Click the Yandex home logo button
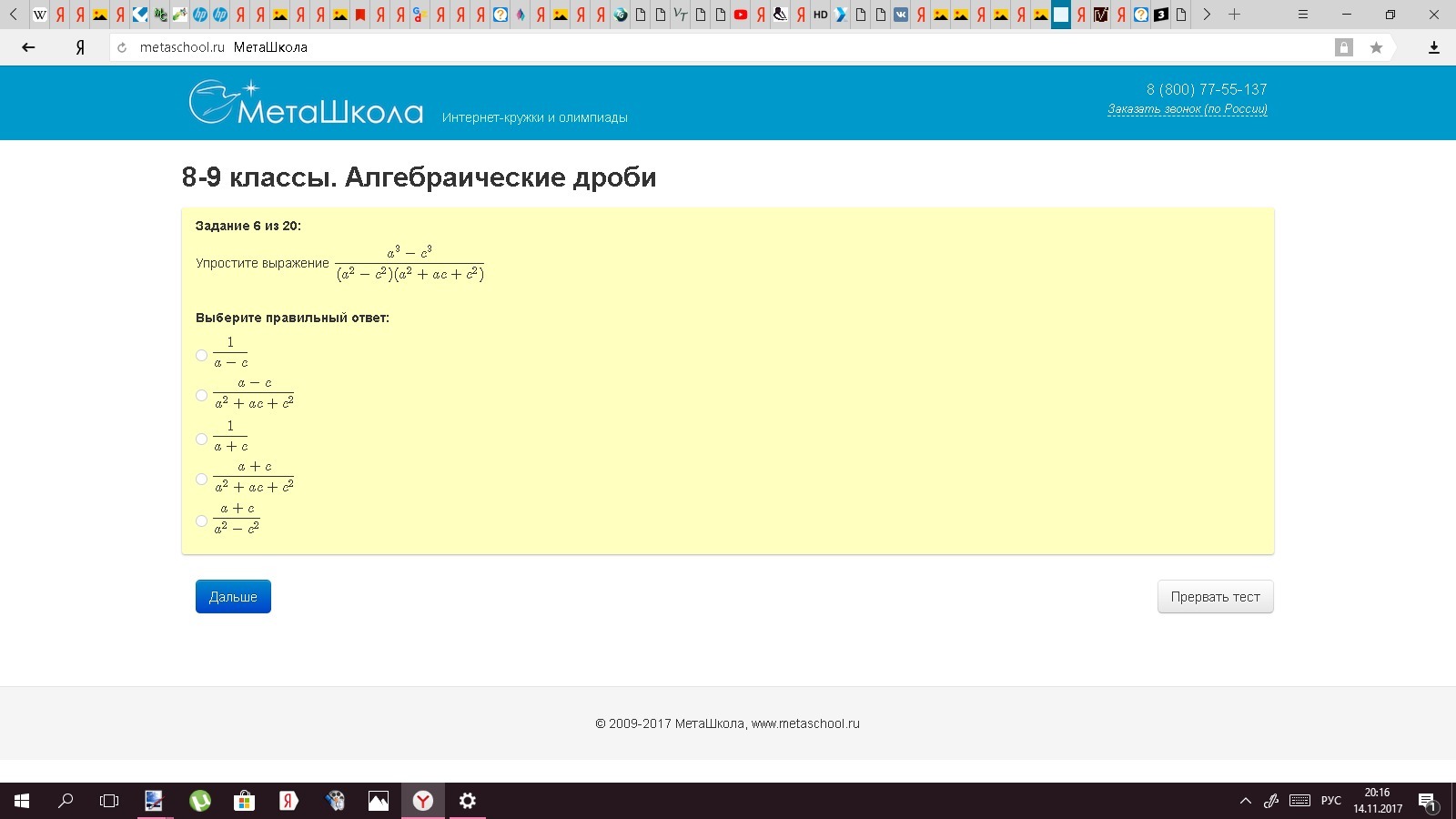Image resolution: width=1456 pixels, height=819 pixels. (80, 47)
